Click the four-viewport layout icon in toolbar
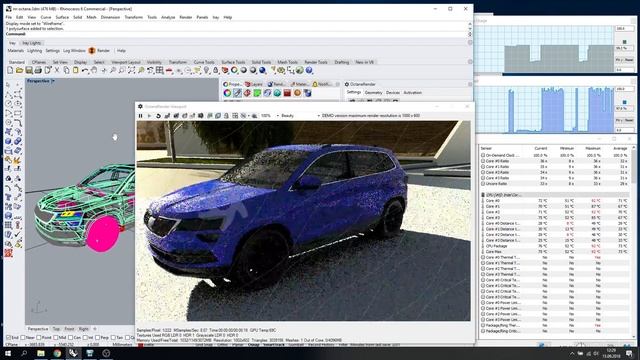The image size is (640, 360). coord(160,71)
